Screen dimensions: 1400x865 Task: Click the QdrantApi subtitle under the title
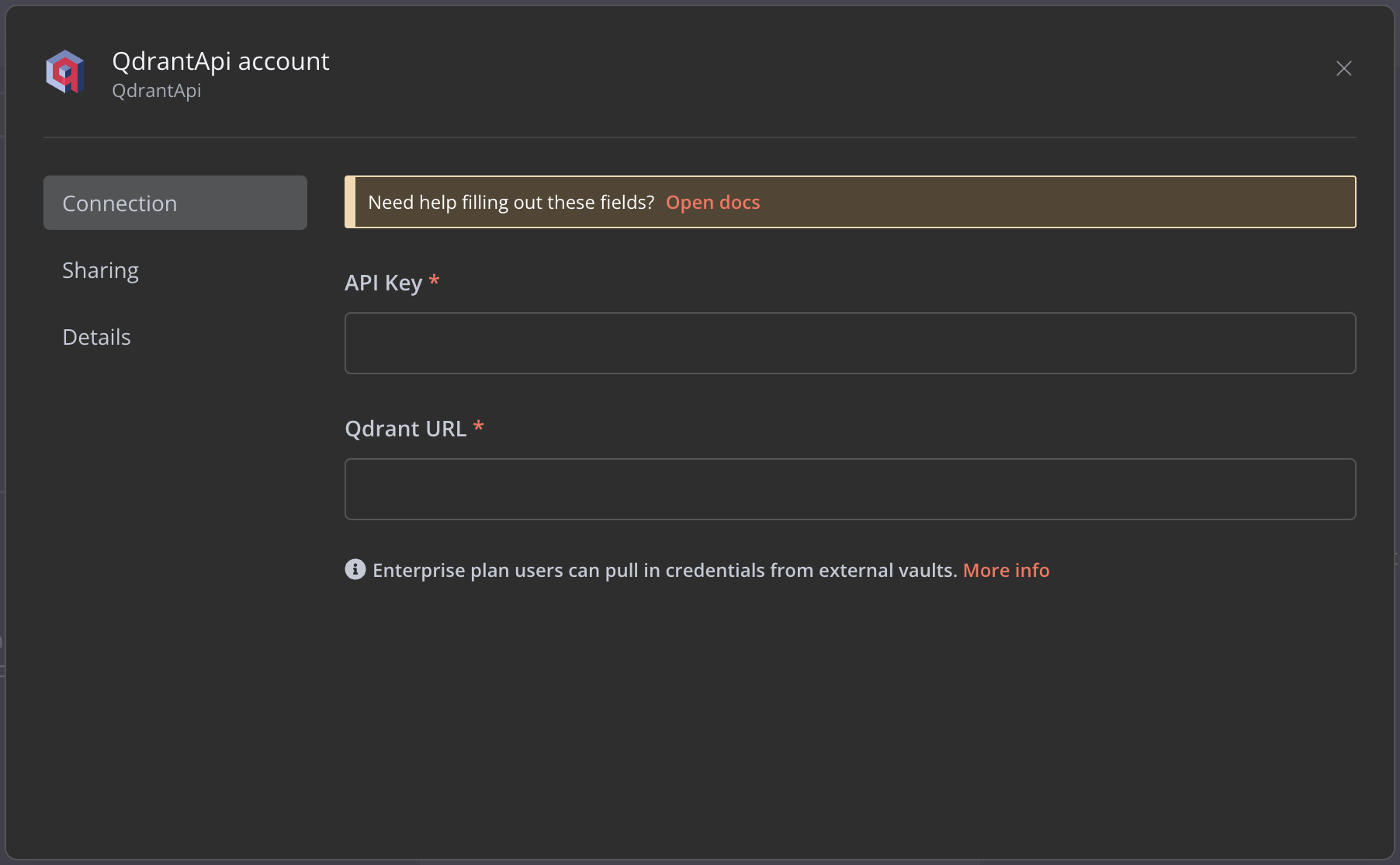pos(157,91)
